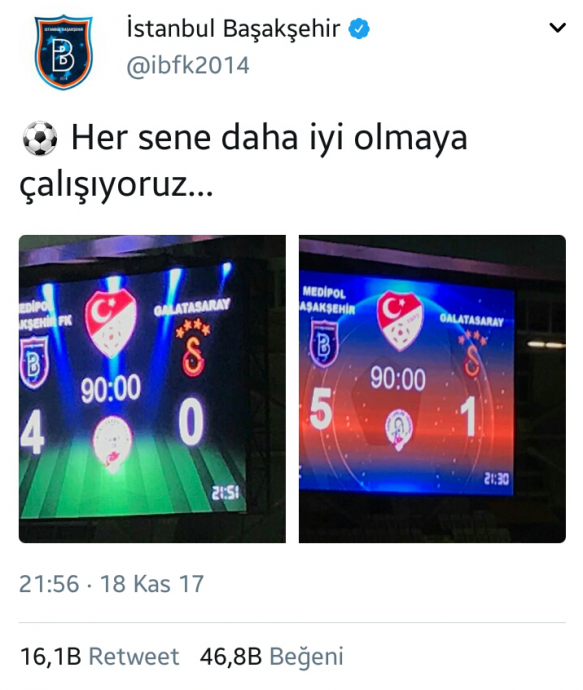This screenshot has height=690, width=583.
Task: Open the 5-1 scoreboard photo
Action: [432, 389]
